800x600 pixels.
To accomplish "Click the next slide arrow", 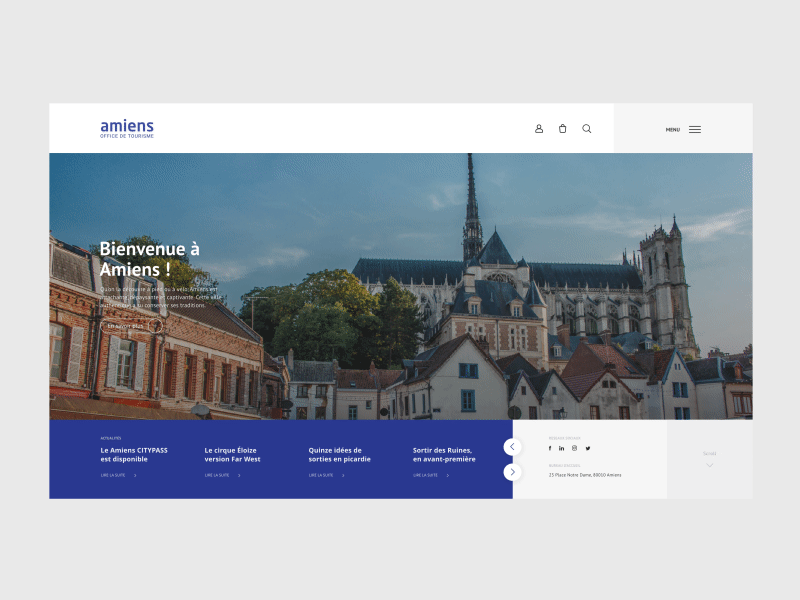I will coord(511,471).
